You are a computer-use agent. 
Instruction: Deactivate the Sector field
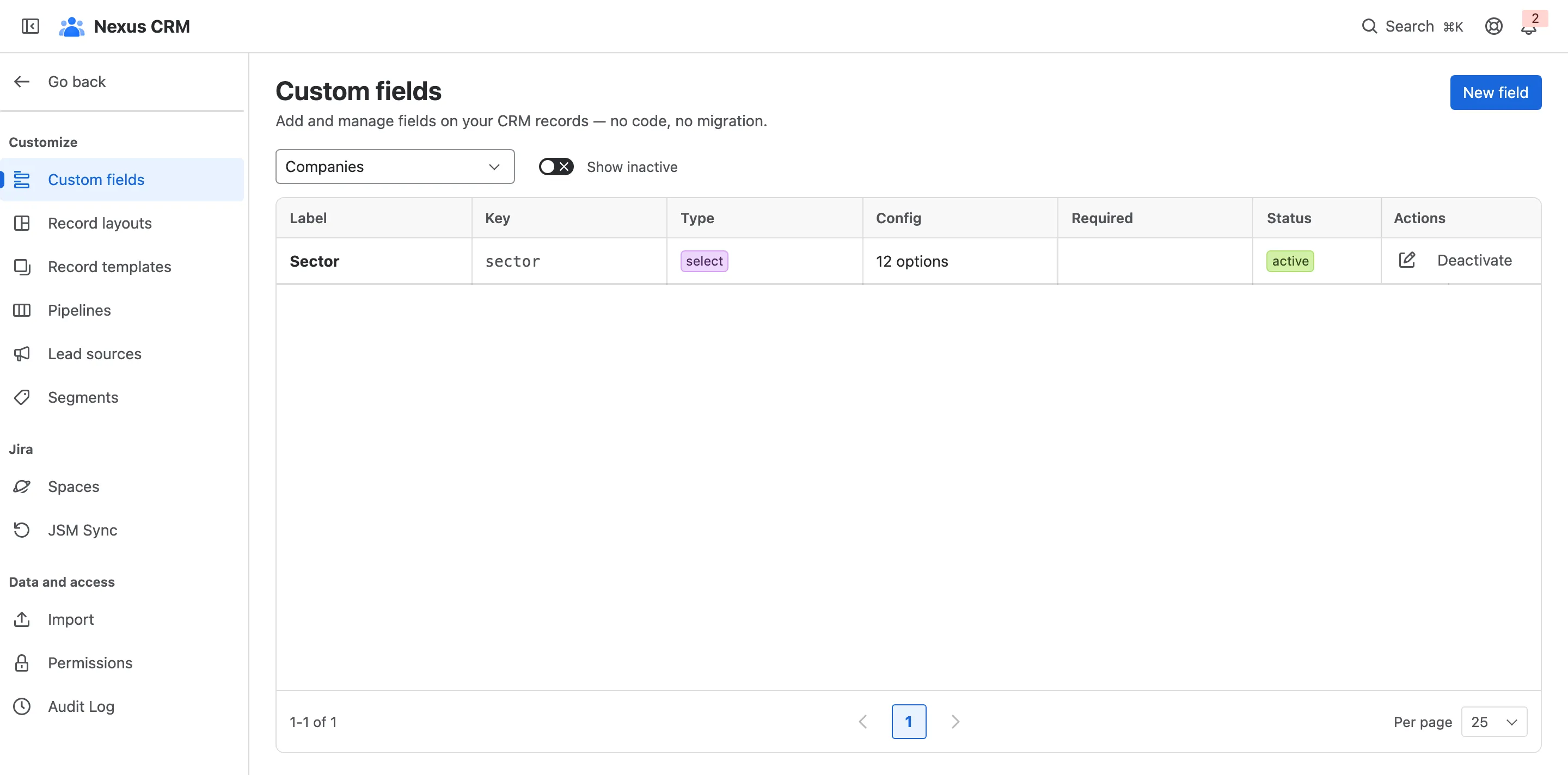coord(1474,260)
